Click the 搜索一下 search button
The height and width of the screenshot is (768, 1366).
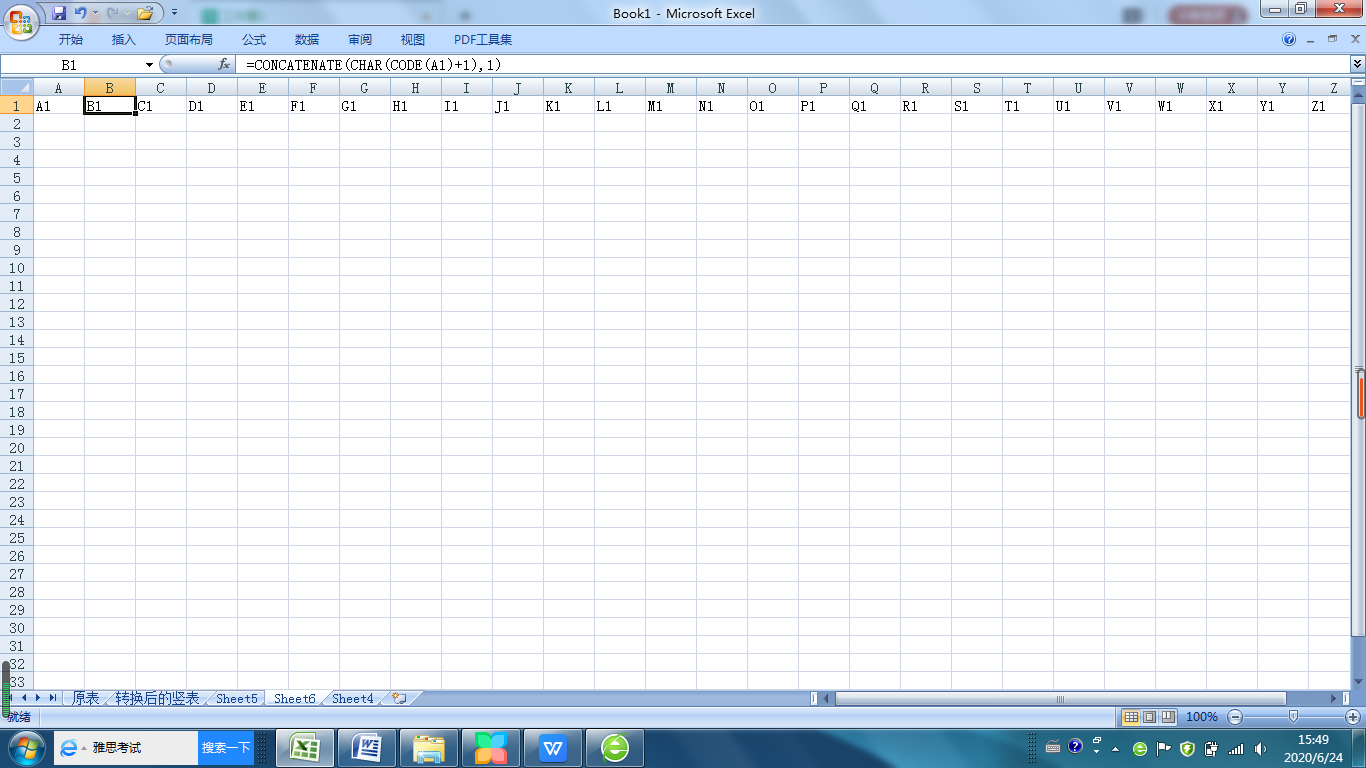225,748
